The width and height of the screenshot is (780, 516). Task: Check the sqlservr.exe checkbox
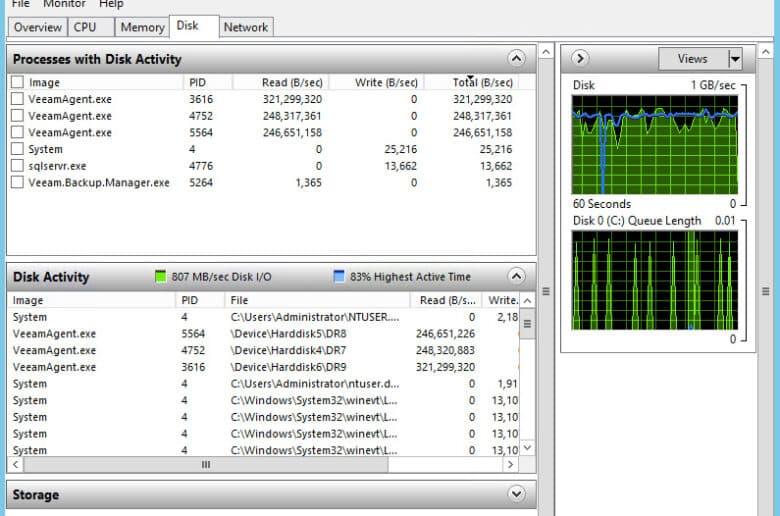(x=17, y=166)
